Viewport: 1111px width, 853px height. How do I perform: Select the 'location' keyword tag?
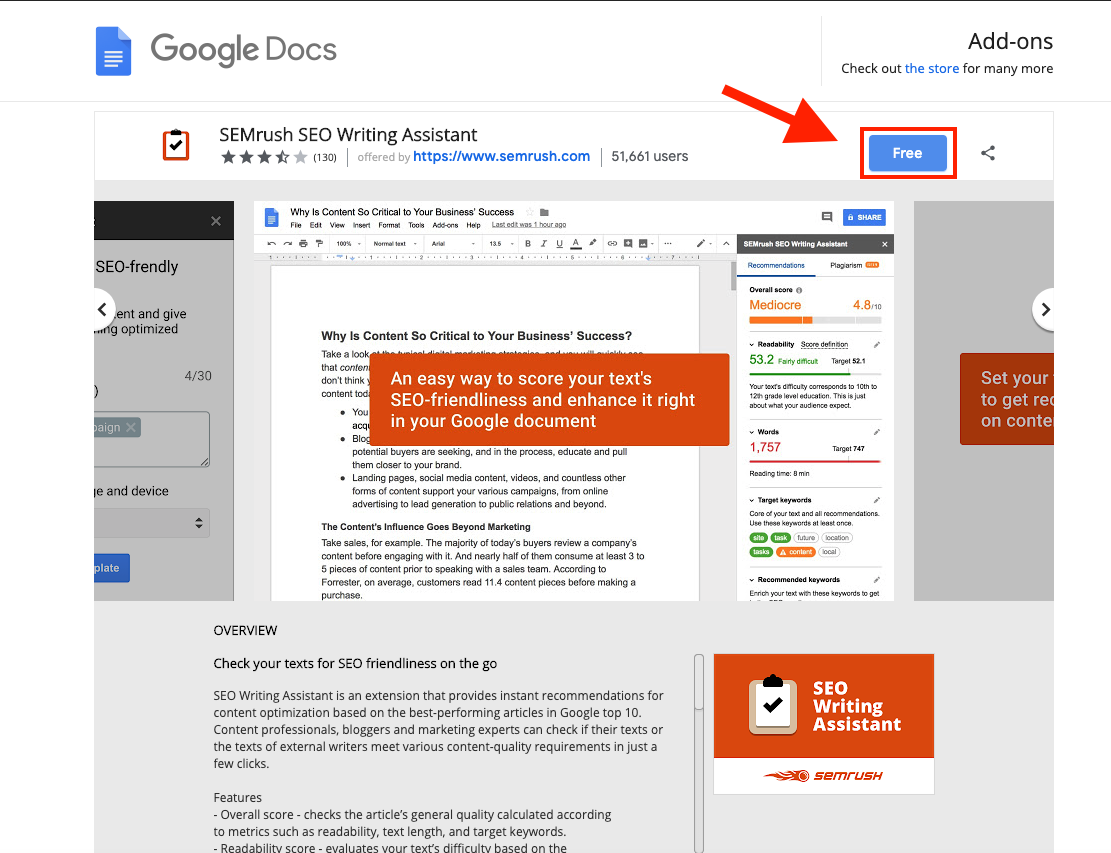tap(837, 538)
